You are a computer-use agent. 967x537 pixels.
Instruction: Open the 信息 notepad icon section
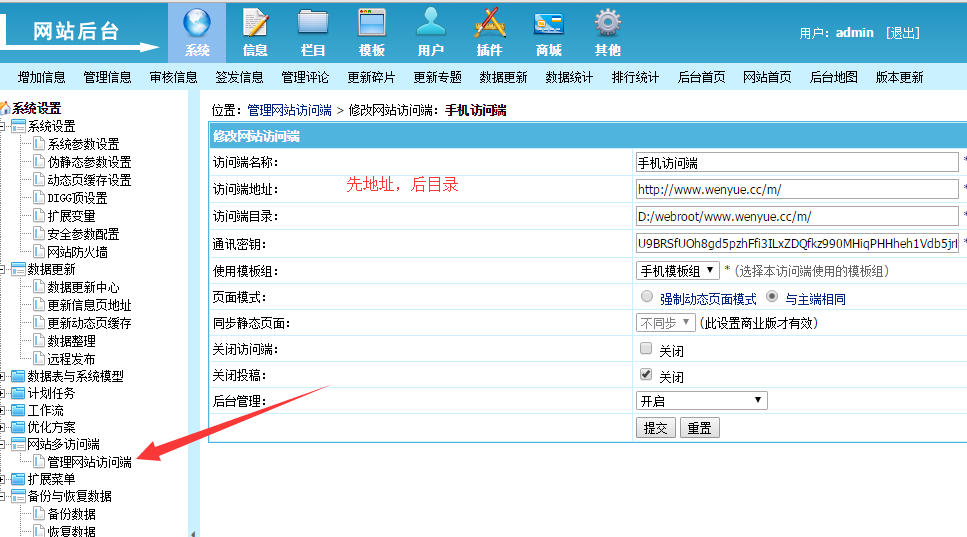click(255, 32)
